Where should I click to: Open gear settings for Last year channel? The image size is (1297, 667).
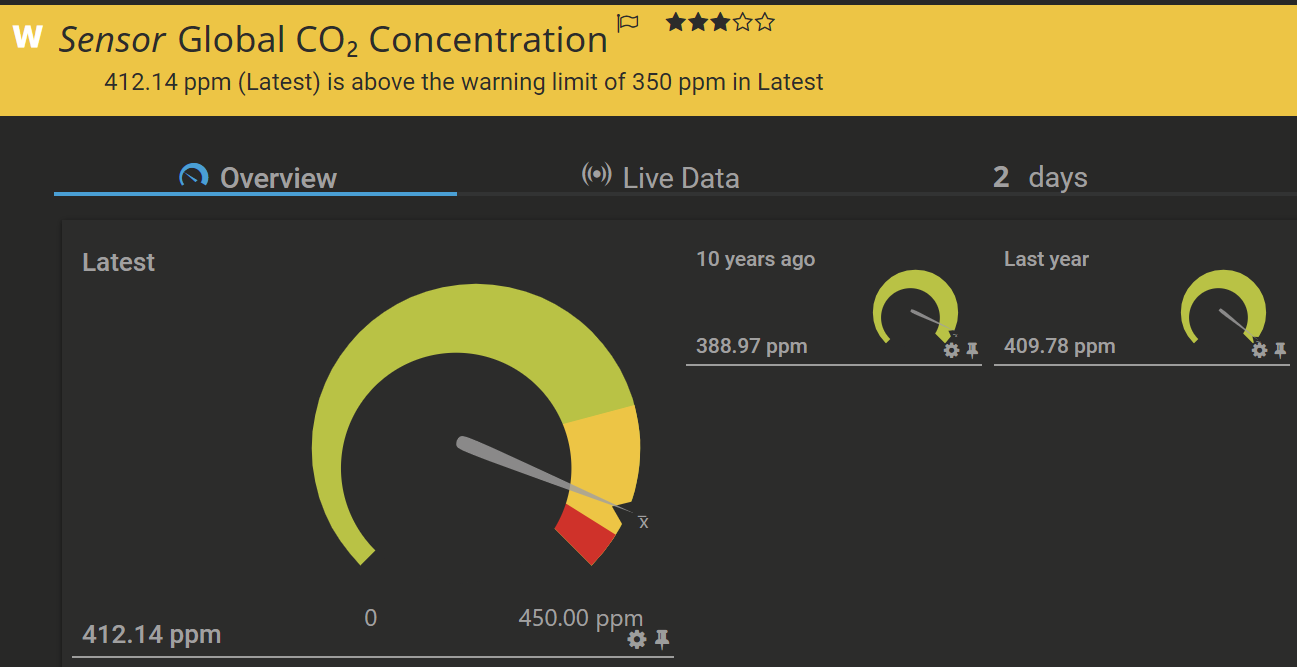click(1259, 350)
